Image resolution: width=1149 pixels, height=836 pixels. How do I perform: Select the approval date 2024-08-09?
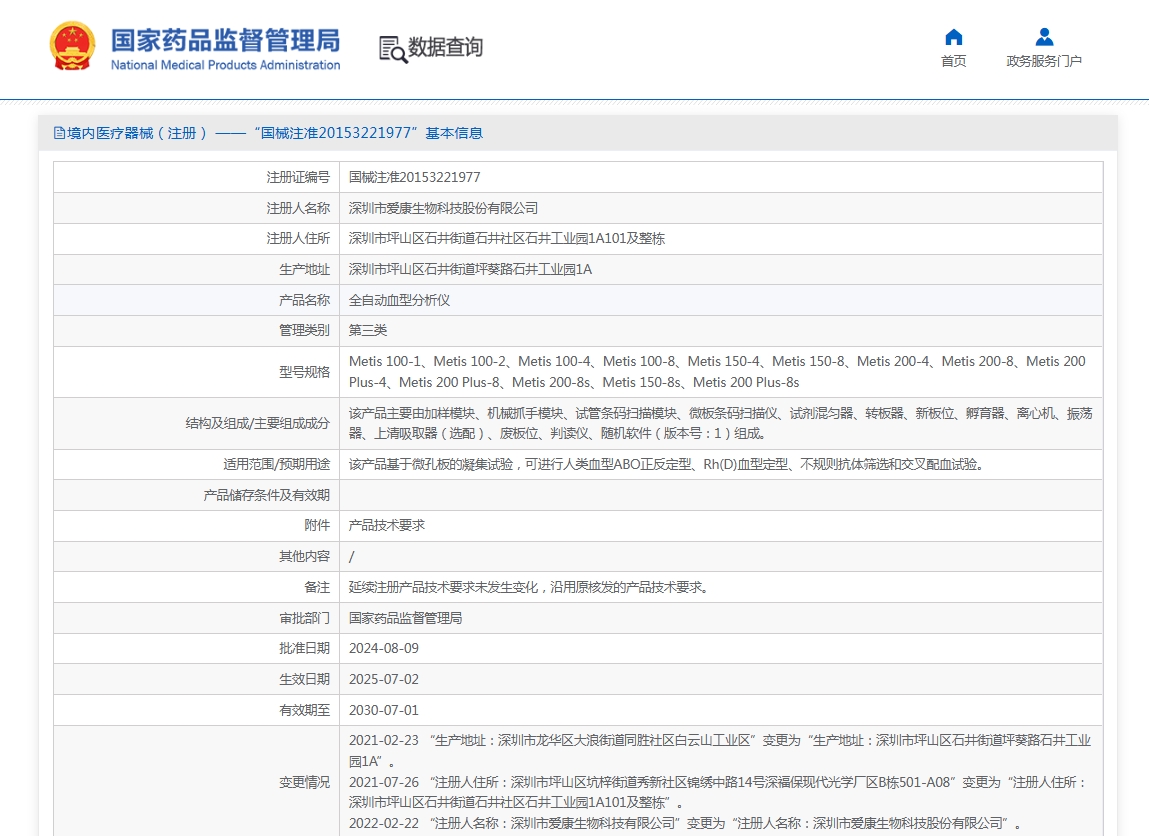click(384, 648)
